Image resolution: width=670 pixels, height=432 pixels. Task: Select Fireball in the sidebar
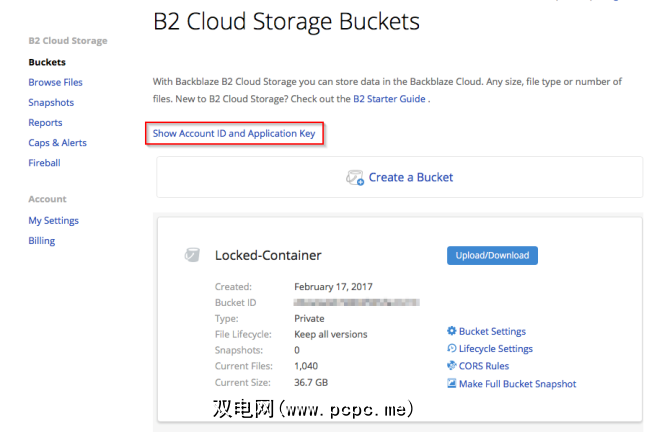(x=44, y=162)
